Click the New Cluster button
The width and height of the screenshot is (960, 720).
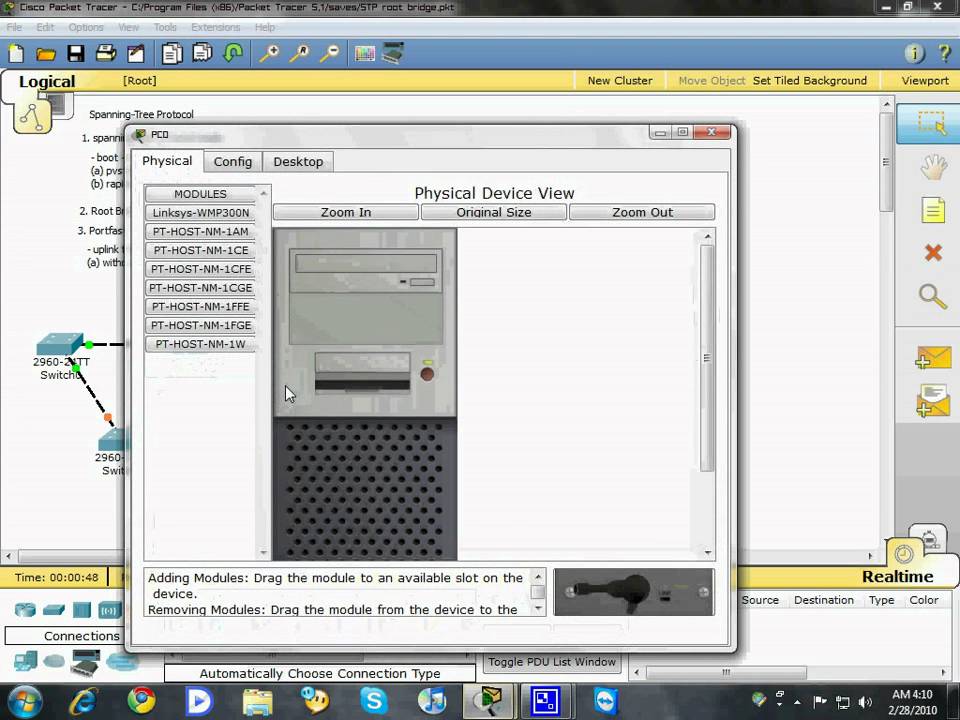[x=620, y=81]
